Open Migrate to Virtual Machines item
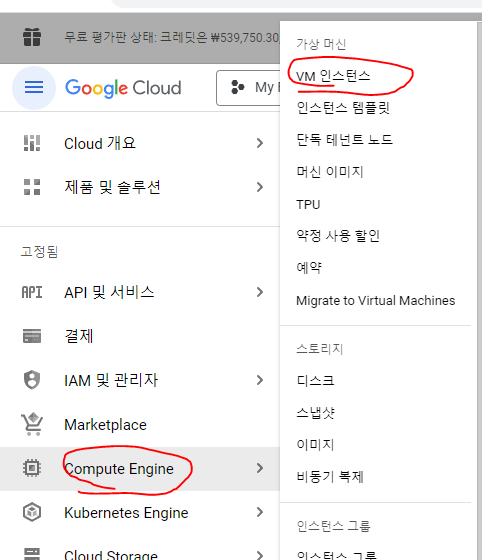 (376, 301)
